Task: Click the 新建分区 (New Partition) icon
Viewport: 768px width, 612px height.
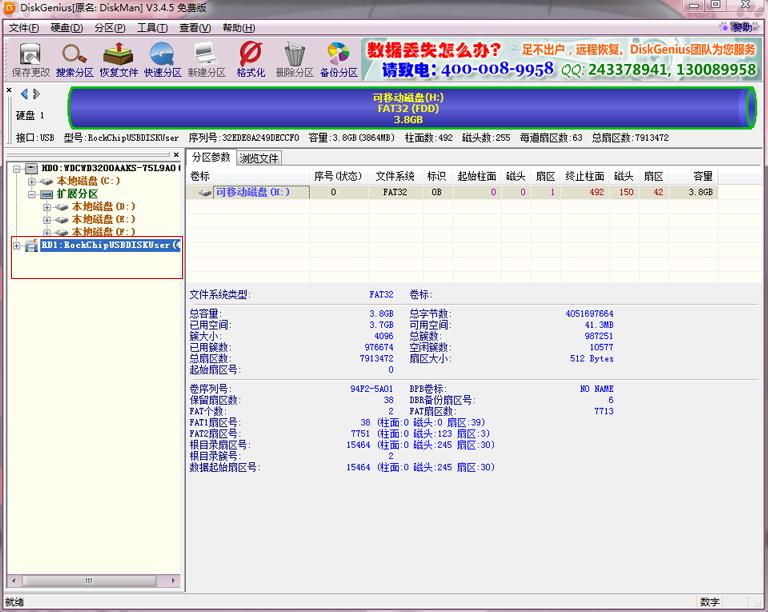Action: [206, 59]
